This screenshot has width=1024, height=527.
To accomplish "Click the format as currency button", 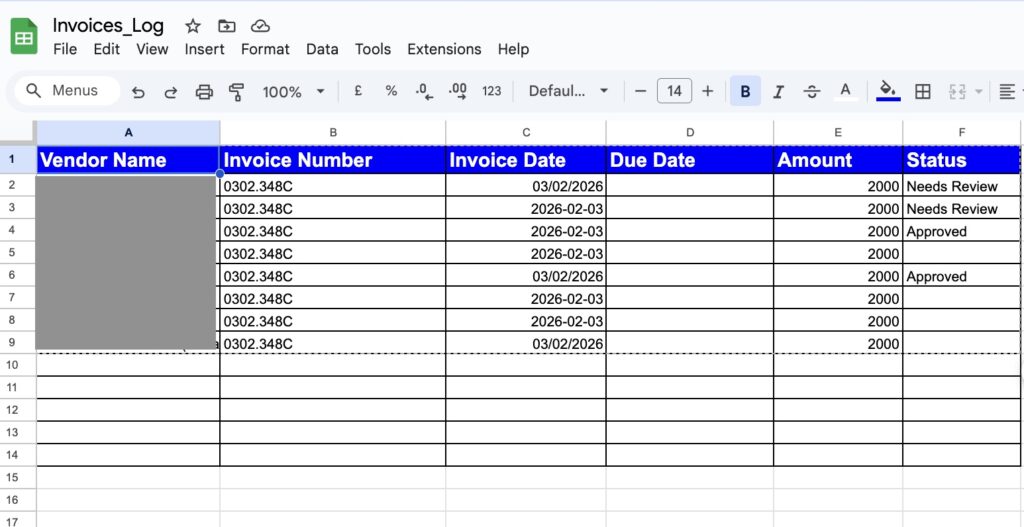I will pyautogui.click(x=358, y=91).
